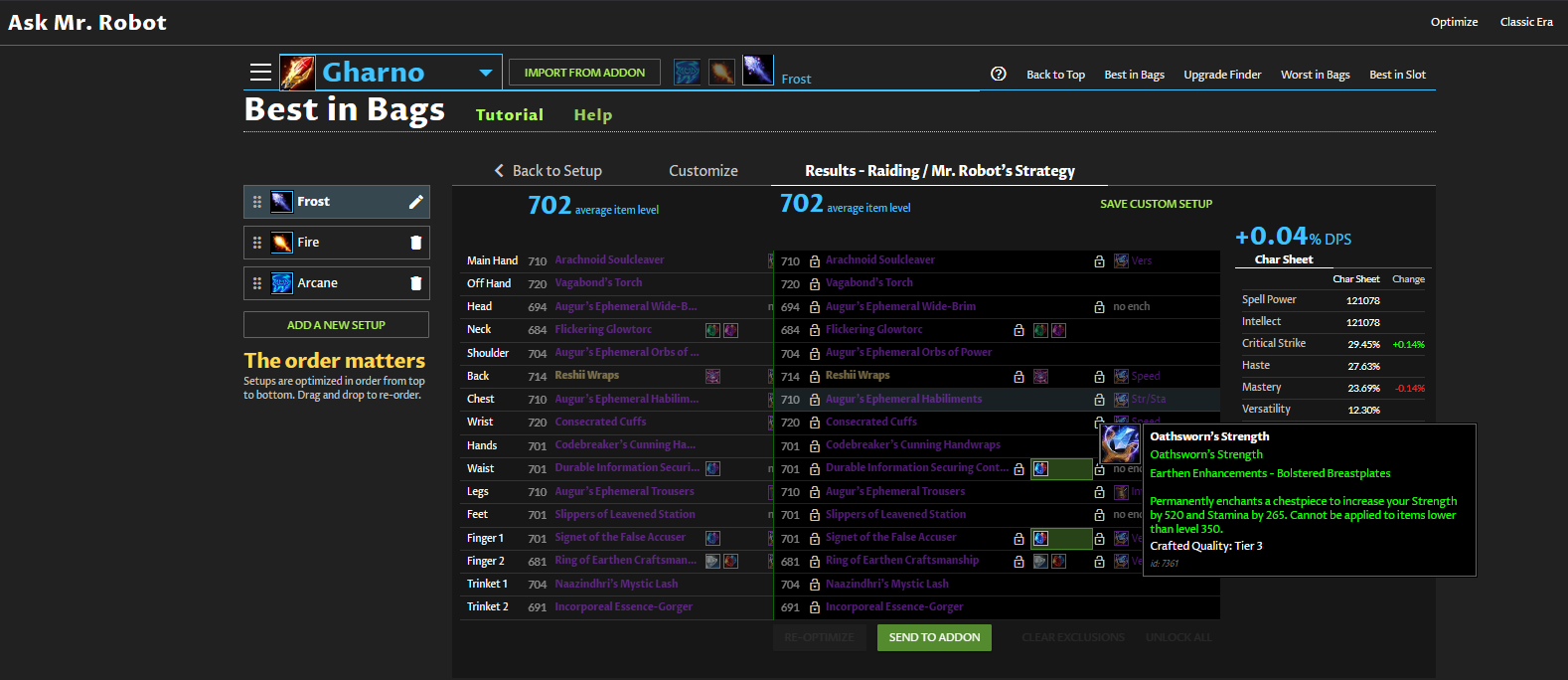The width and height of the screenshot is (1568, 680).
Task: Click the Vers enchant icon on Arachnoid Soulcleaver
Action: point(1121,260)
